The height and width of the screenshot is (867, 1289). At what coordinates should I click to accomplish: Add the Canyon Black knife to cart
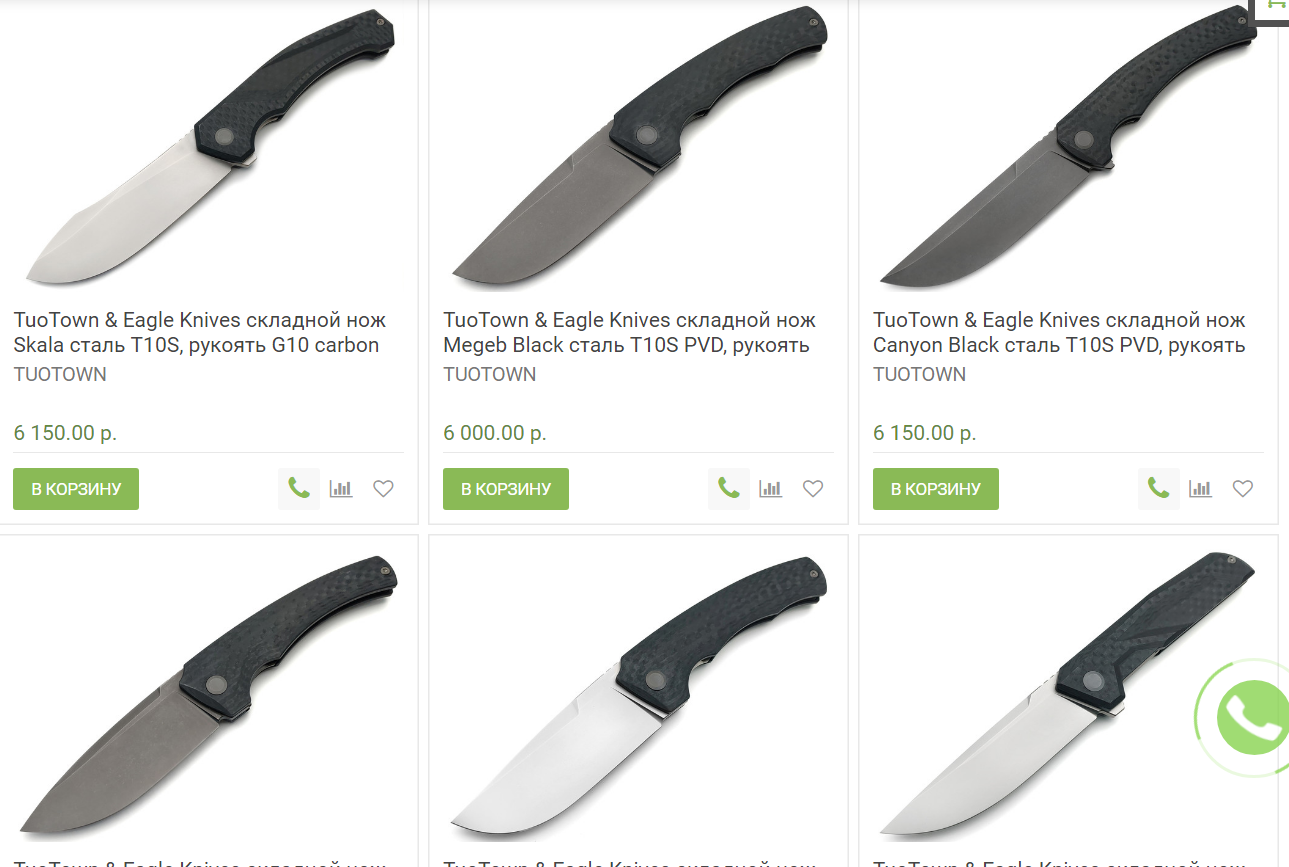936,489
